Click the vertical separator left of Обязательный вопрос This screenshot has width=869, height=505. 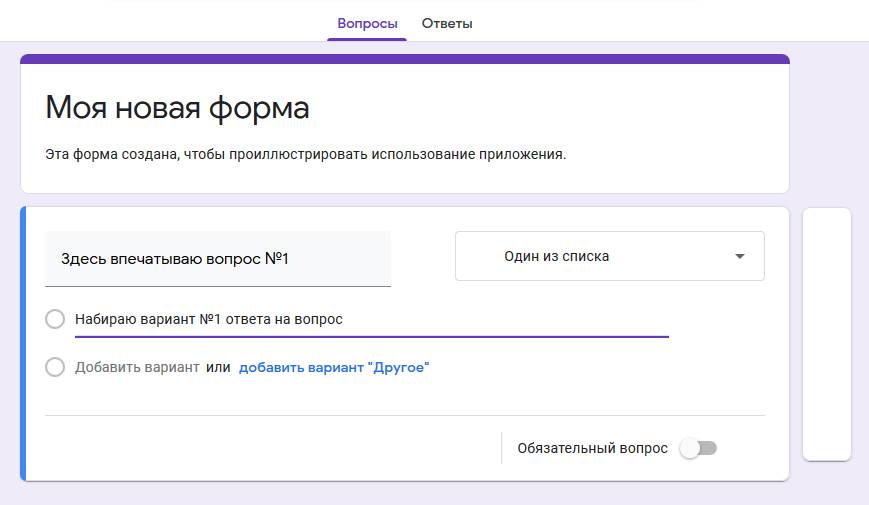pos(501,448)
